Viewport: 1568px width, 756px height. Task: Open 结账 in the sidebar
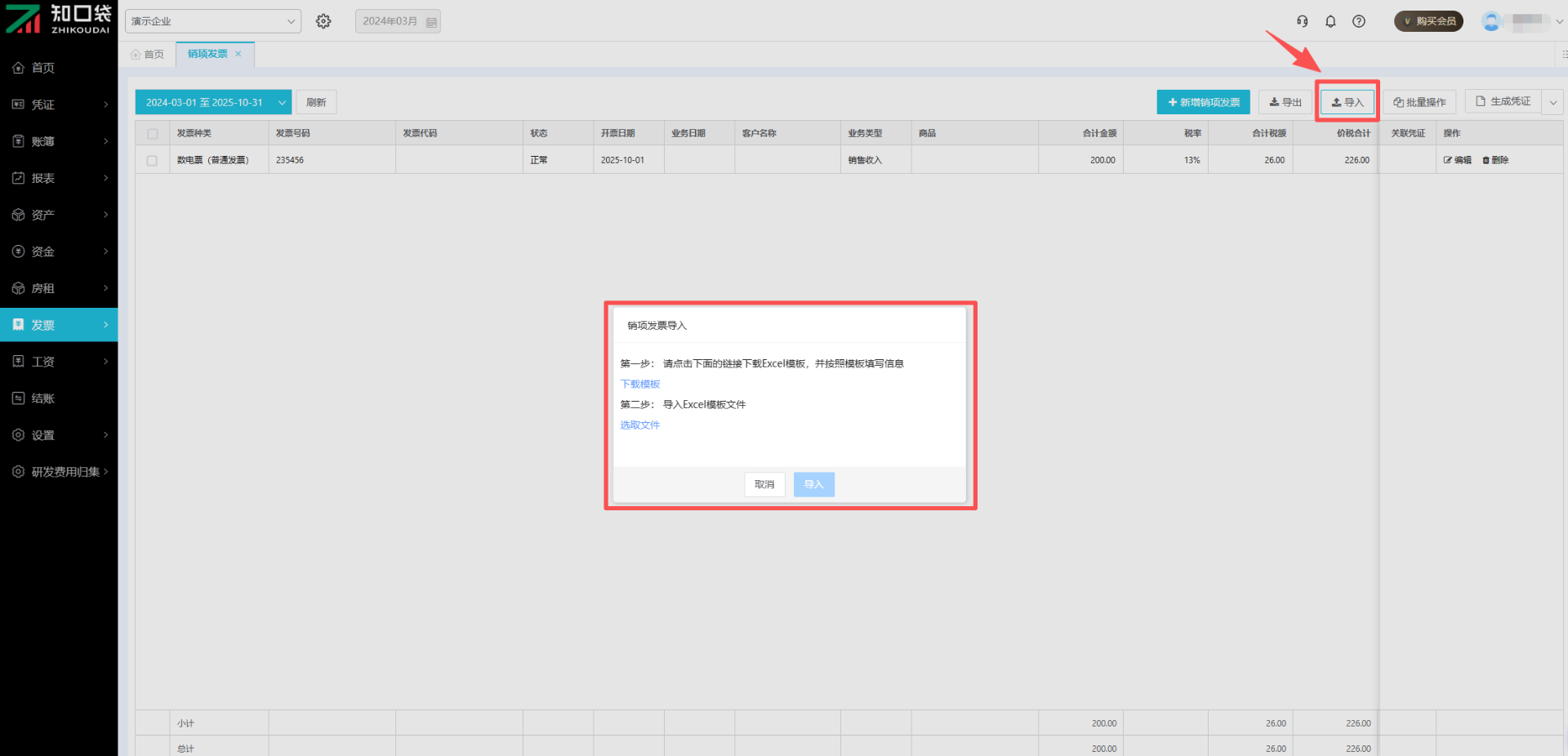[59, 398]
